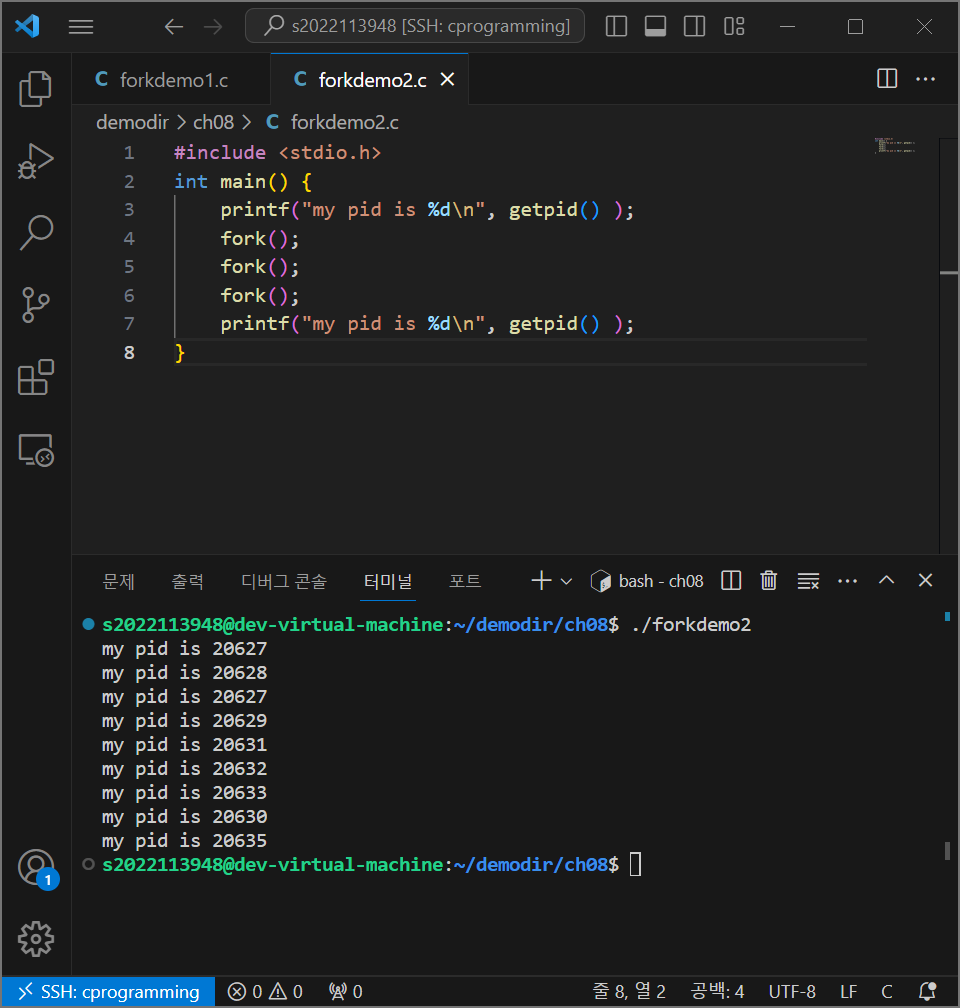Open the 포트 panel tab
The height and width of the screenshot is (1008, 960).
click(x=464, y=581)
